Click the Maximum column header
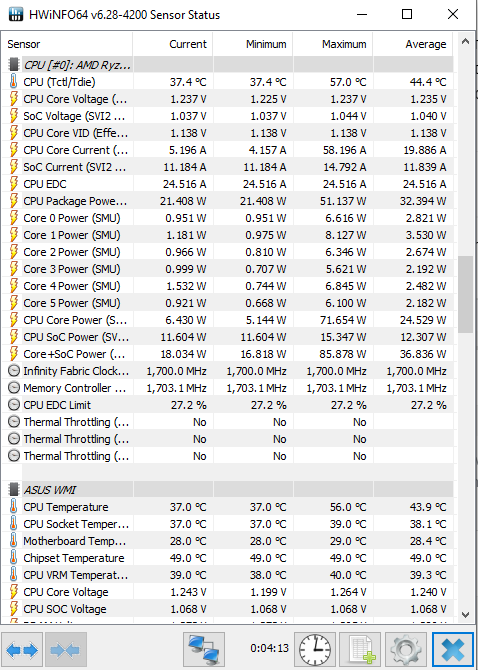This screenshot has width=478, height=670. (333, 44)
